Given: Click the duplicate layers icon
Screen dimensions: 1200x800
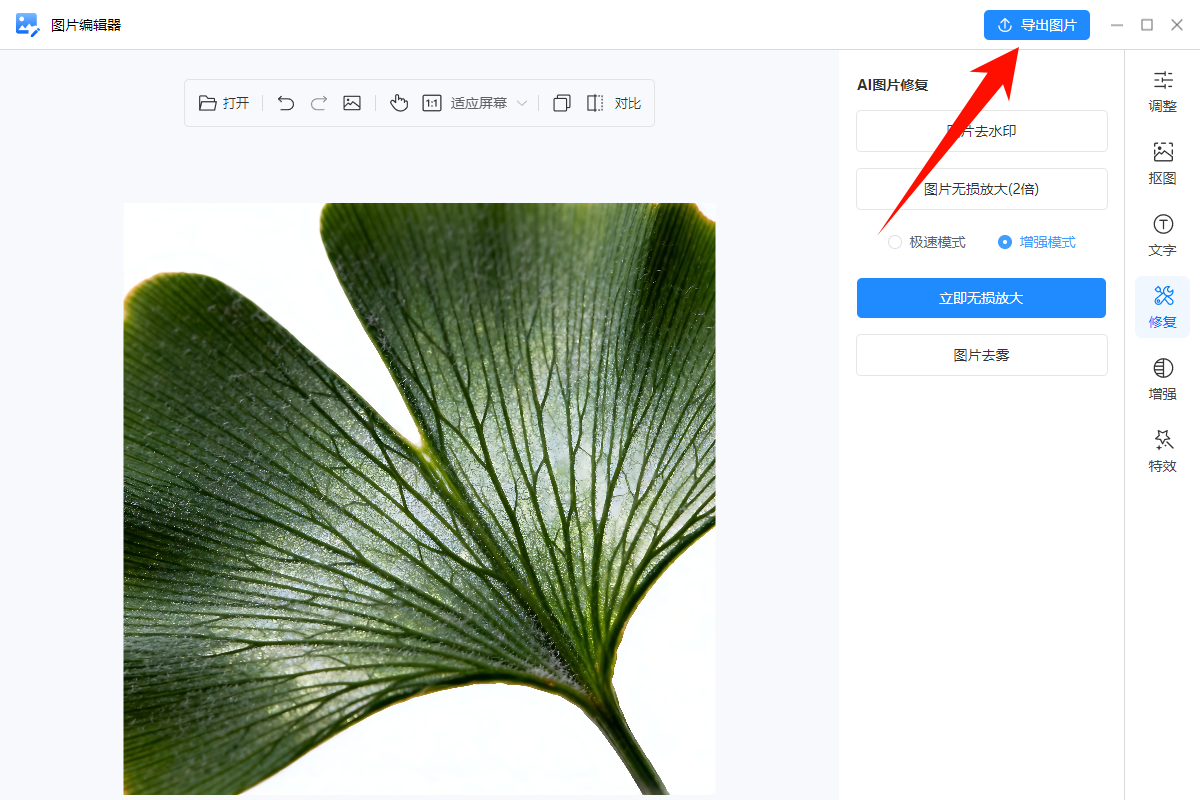Looking at the screenshot, I should [x=562, y=103].
